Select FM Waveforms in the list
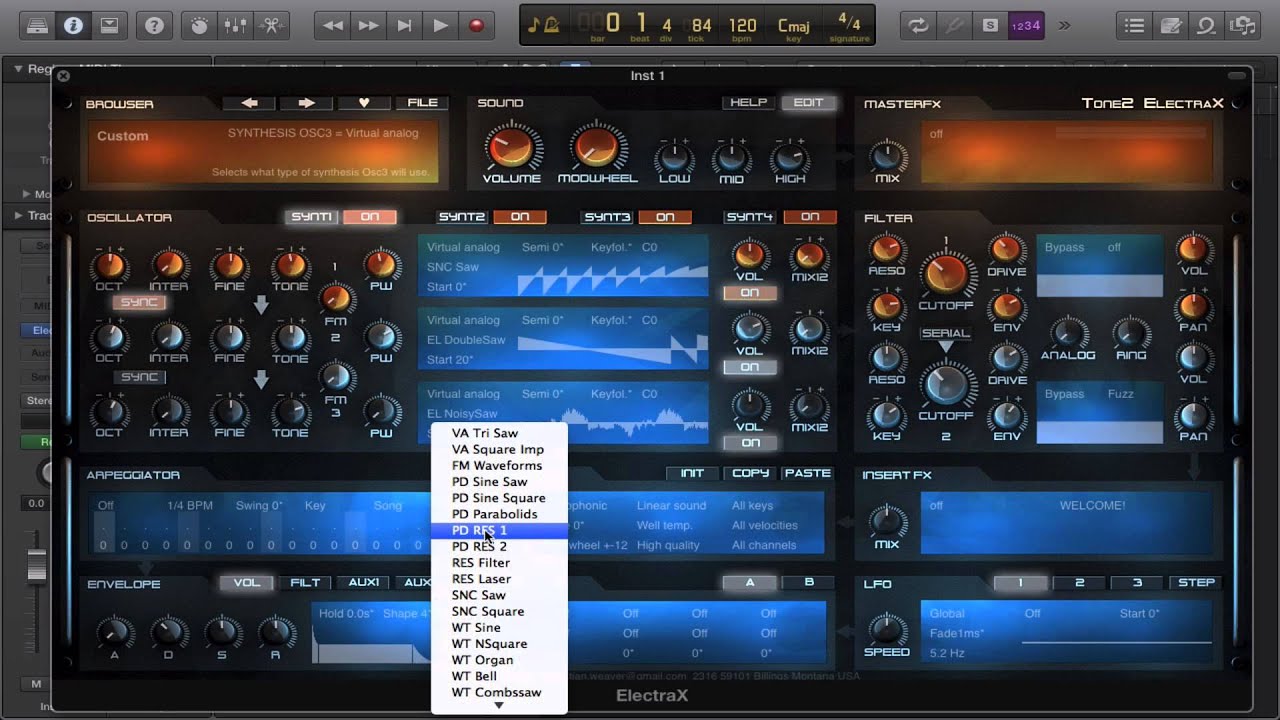1280x720 pixels. click(499, 465)
